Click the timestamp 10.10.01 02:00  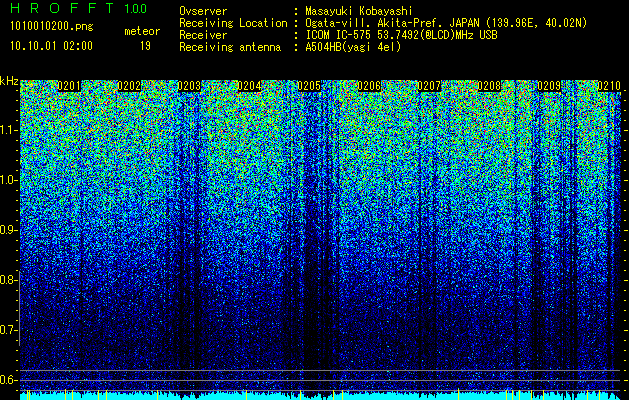click(x=51, y=46)
